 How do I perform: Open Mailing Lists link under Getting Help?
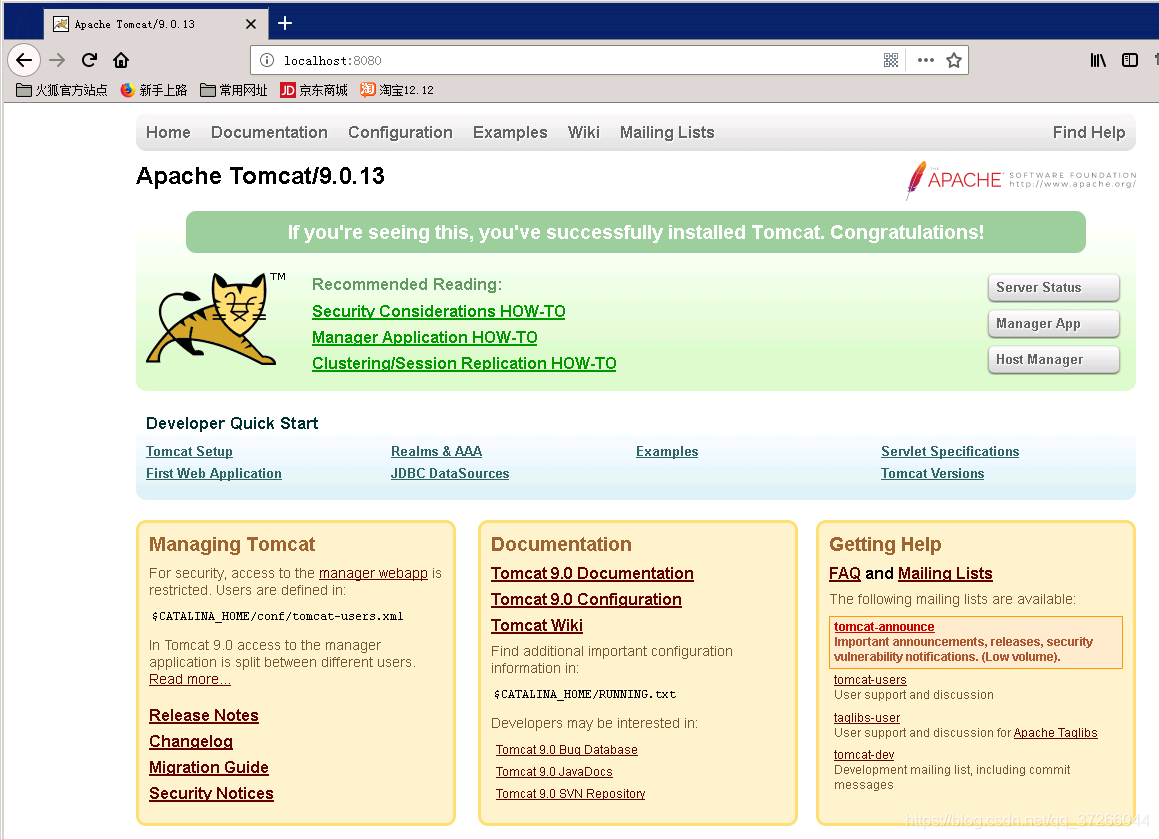click(x=945, y=574)
